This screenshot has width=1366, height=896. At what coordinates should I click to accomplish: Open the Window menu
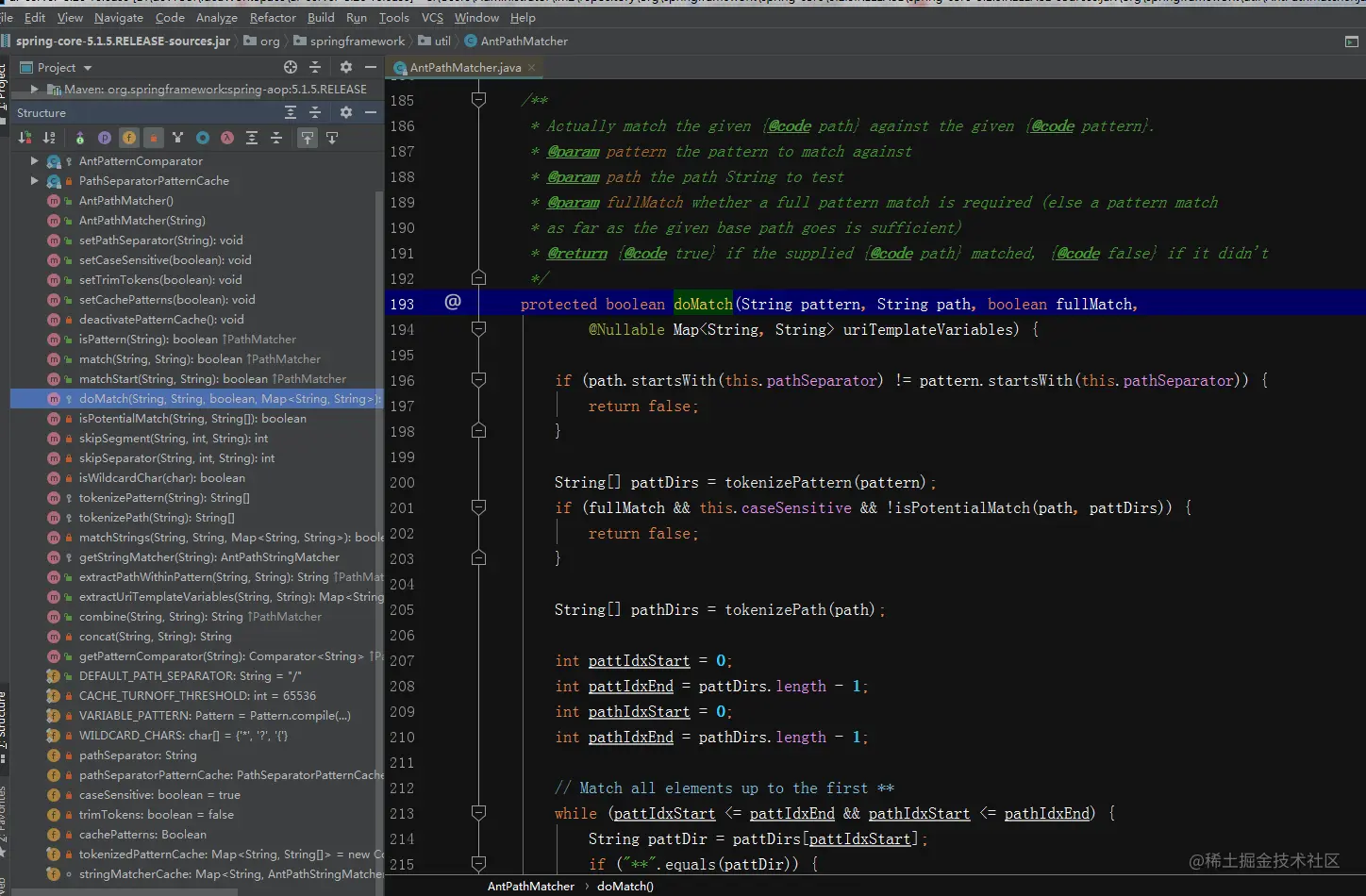click(476, 17)
